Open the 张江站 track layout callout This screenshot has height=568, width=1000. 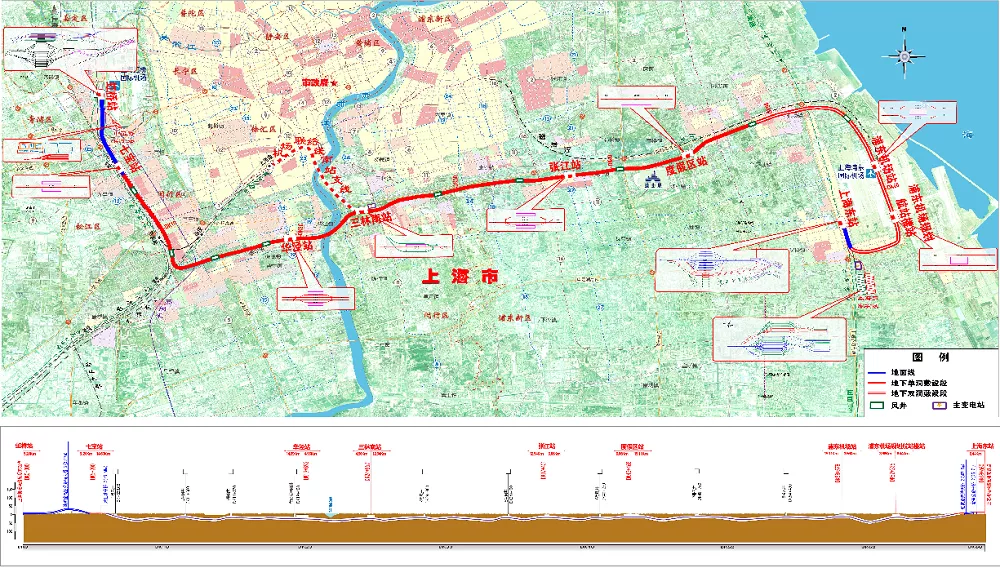(x=526, y=220)
